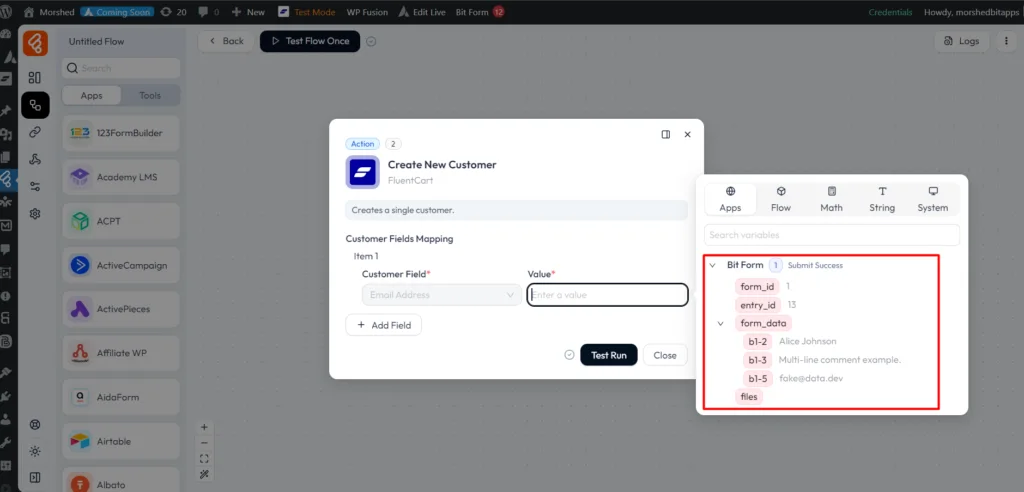This screenshot has width=1024, height=492.
Task: Open the Webhooks icon in sidebar
Action: (x=35, y=159)
